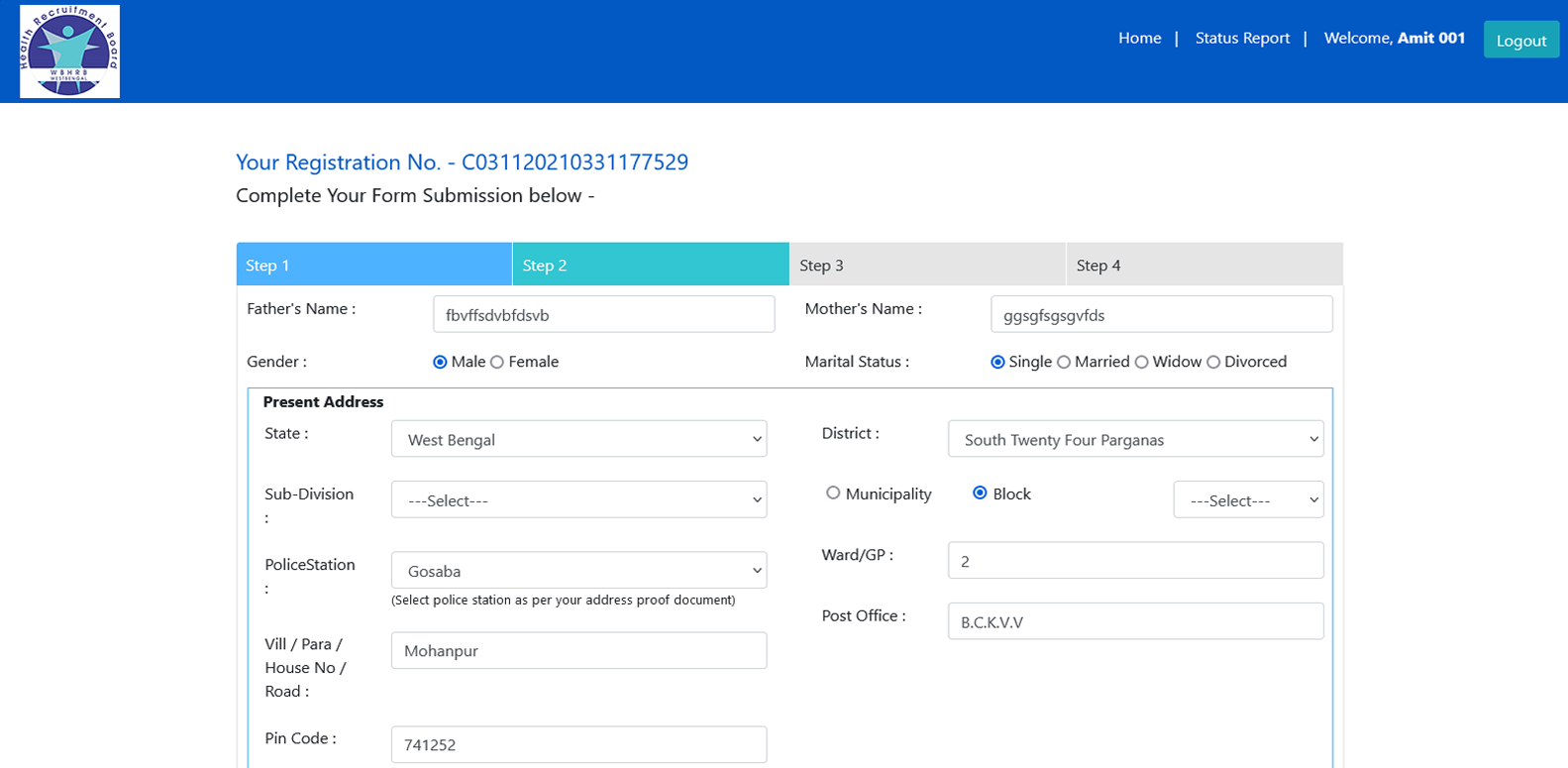This screenshot has height=768, width=1568.
Task: Click the Health Recruitment Board logo
Action: [69, 52]
